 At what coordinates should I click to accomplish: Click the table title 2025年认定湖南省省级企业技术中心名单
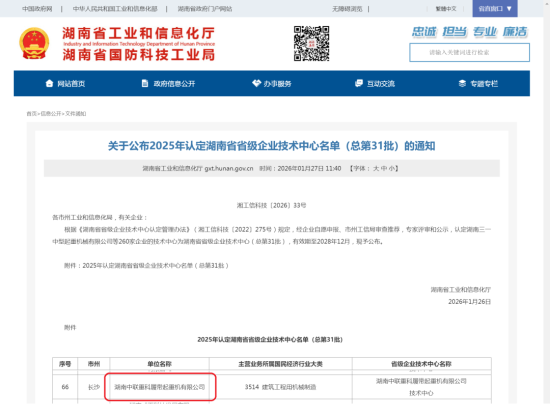[270, 340]
